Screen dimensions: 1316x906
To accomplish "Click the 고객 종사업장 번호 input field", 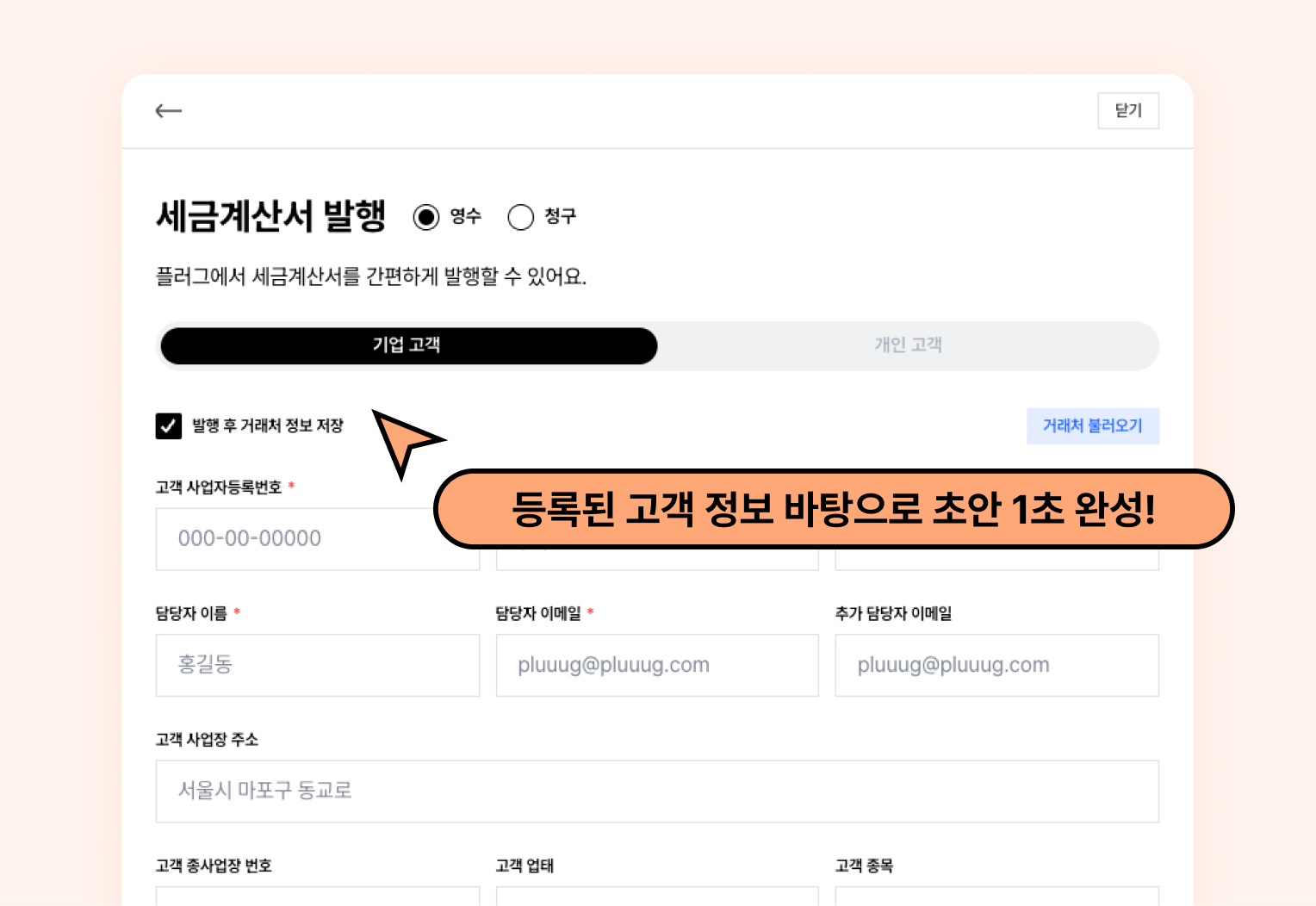I will pos(317,896).
